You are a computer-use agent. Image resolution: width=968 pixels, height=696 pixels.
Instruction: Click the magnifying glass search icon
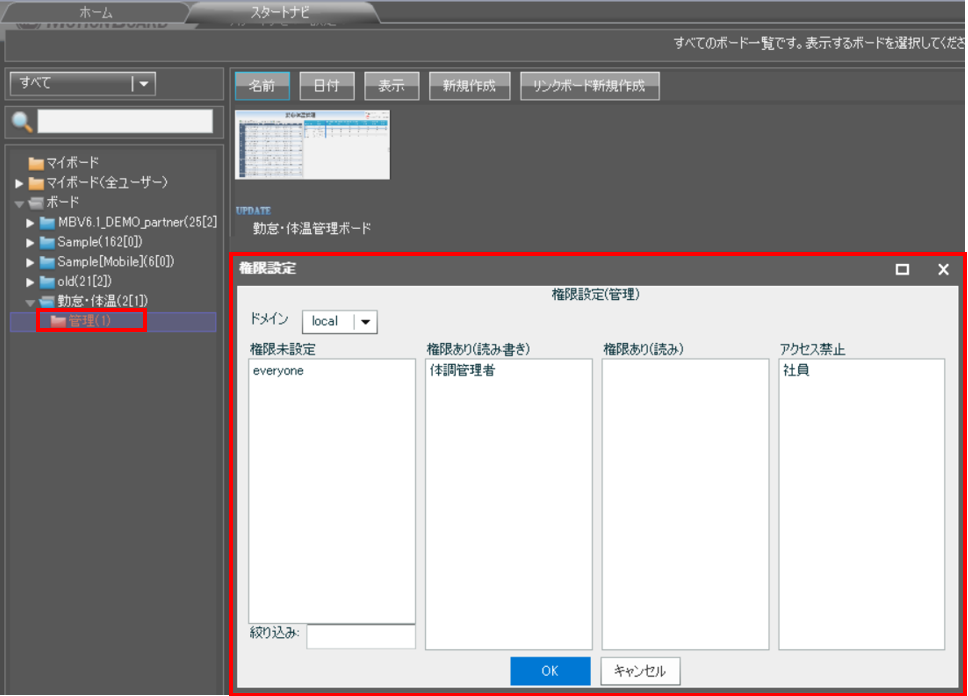click(x=21, y=122)
